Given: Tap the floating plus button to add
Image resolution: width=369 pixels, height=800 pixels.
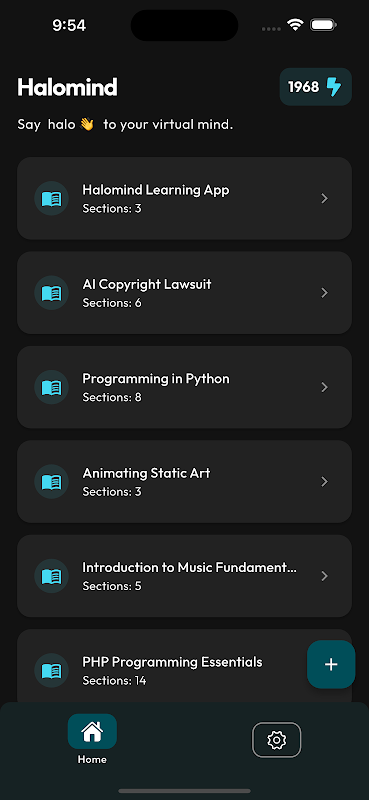Looking at the screenshot, I should (x=331, y=664).
